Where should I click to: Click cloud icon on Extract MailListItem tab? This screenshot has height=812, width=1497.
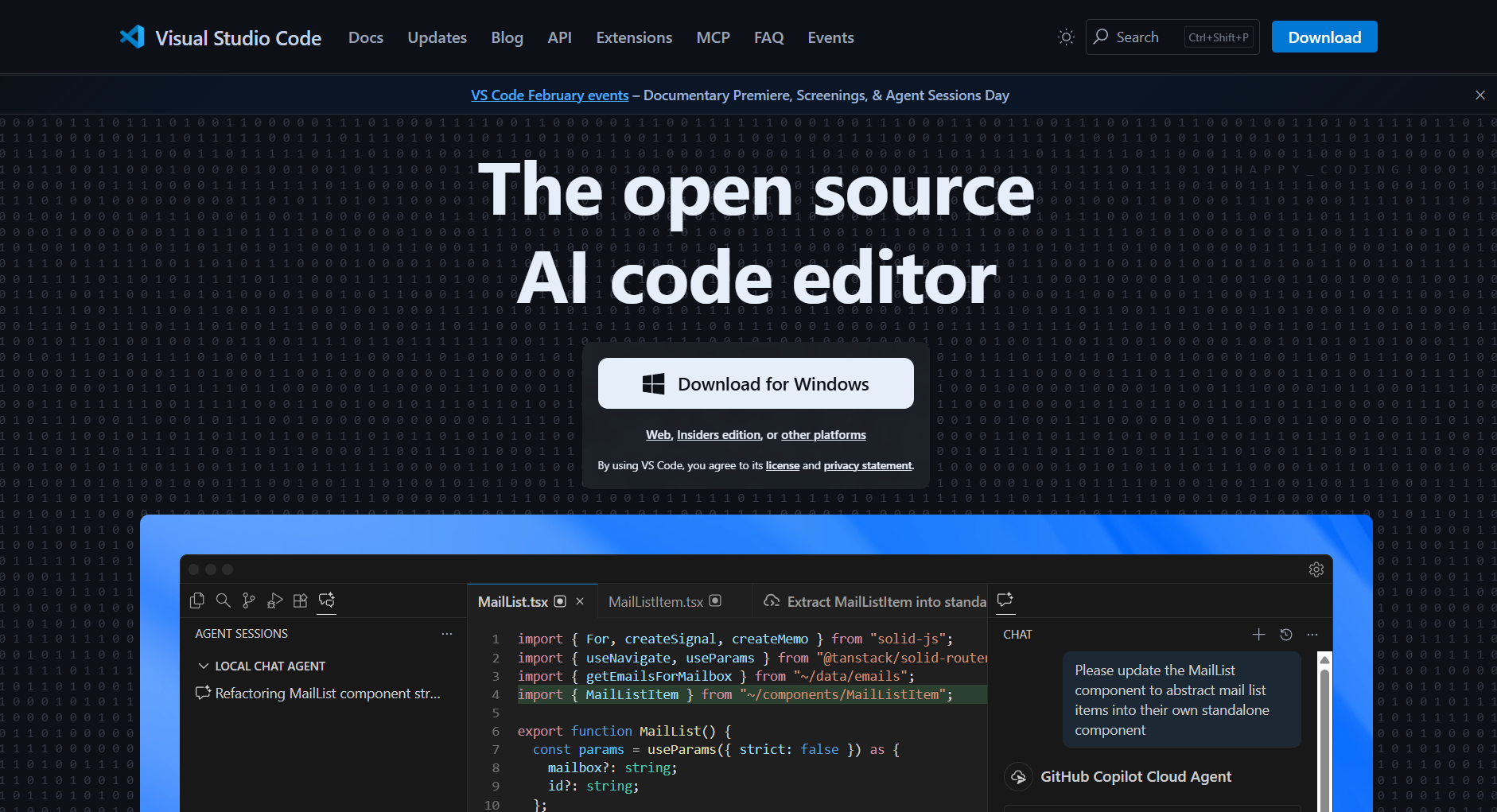(x=772, y=601)
